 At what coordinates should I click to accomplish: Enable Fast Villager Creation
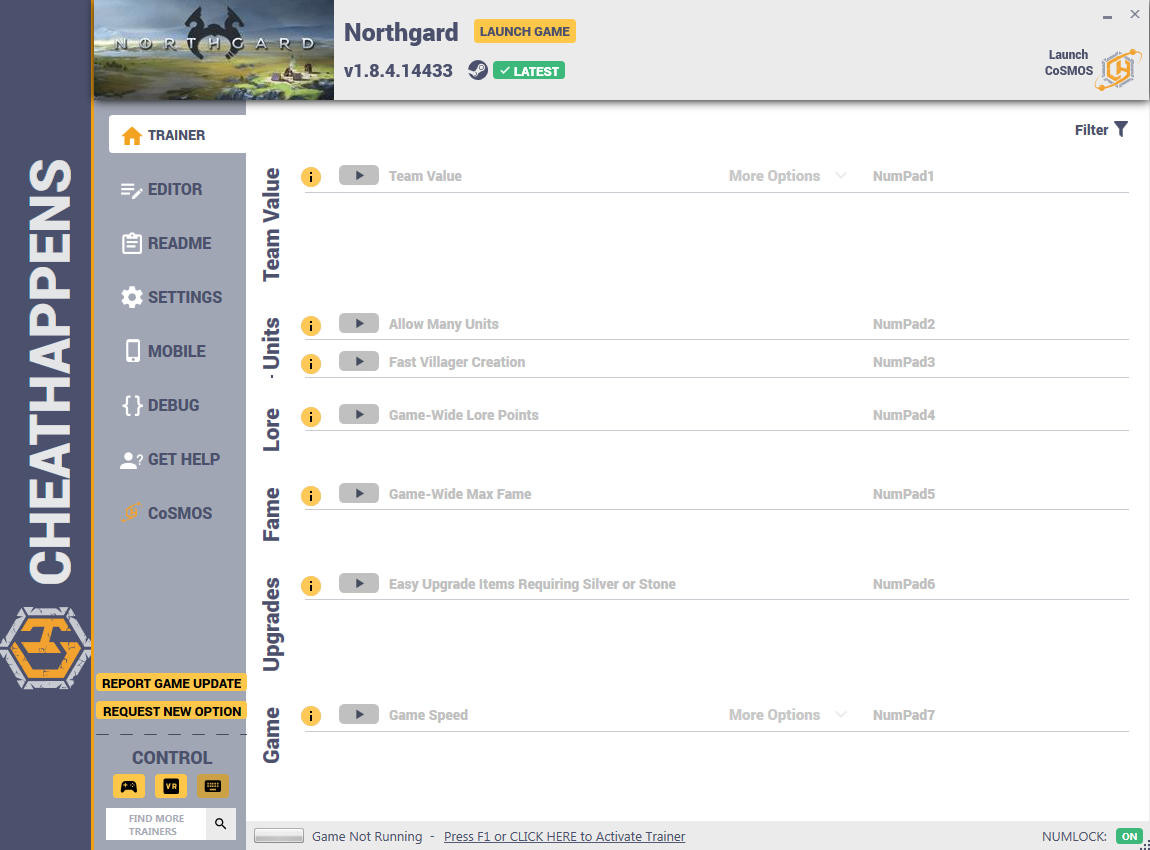[x=359, y=362]
